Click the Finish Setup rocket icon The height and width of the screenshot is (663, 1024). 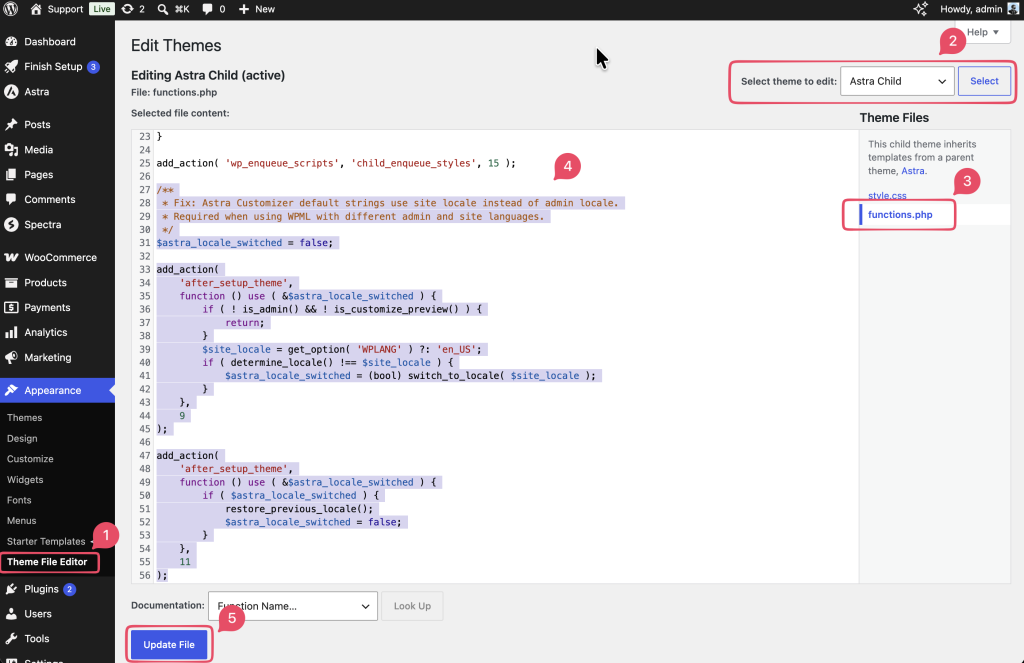pyautogui.click(x=11, y=67)
